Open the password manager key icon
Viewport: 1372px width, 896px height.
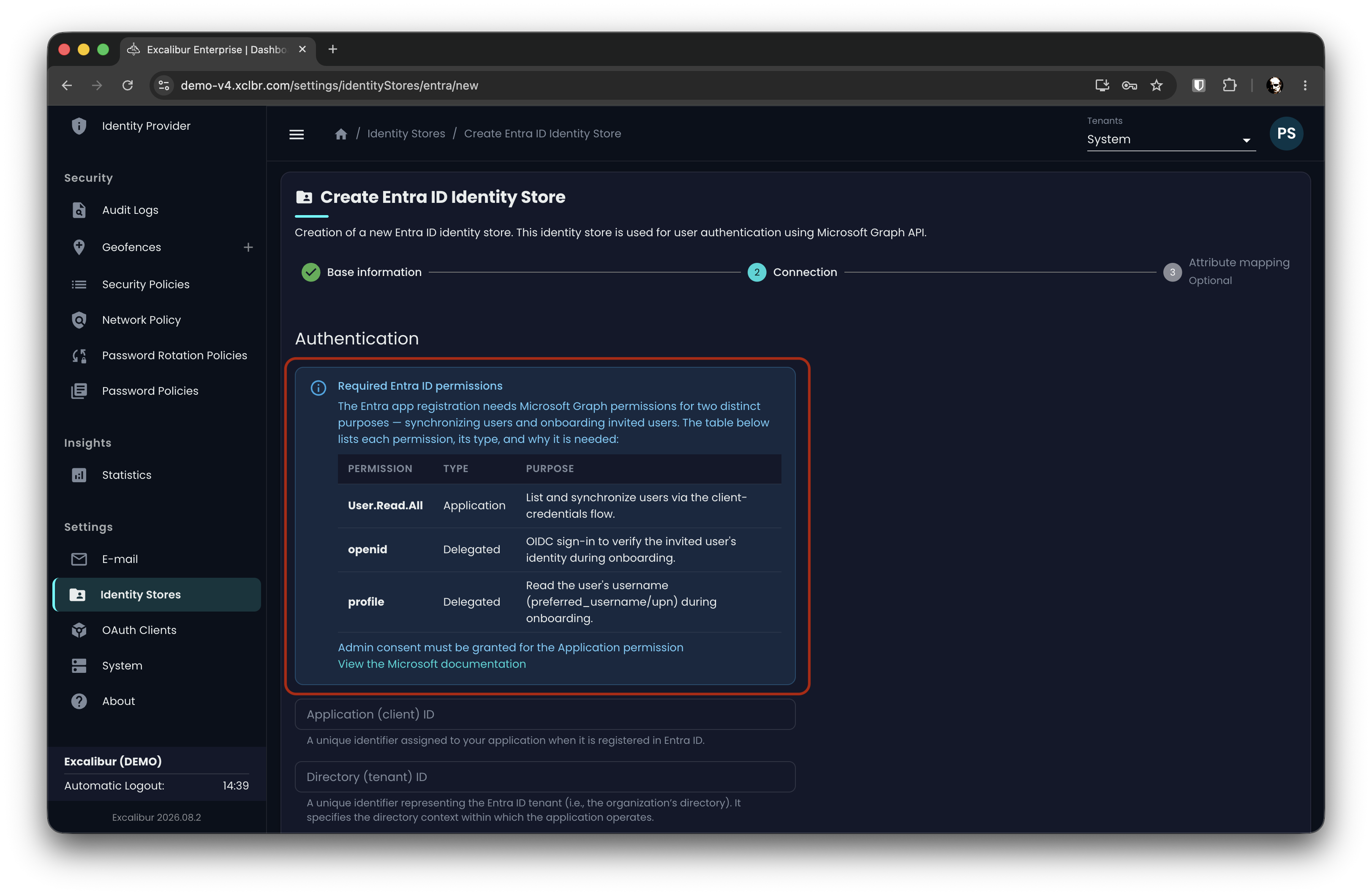click(1129, 85)
